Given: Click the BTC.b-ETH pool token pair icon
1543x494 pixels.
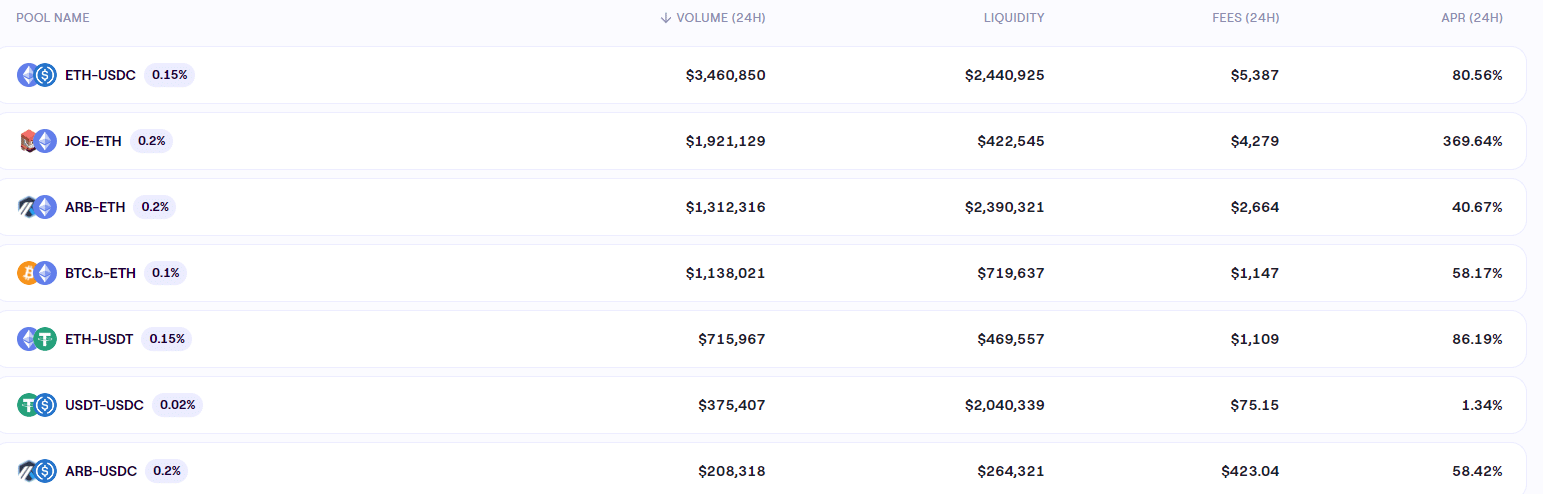Looking at the screenshot, I should (x=36, y=273).
